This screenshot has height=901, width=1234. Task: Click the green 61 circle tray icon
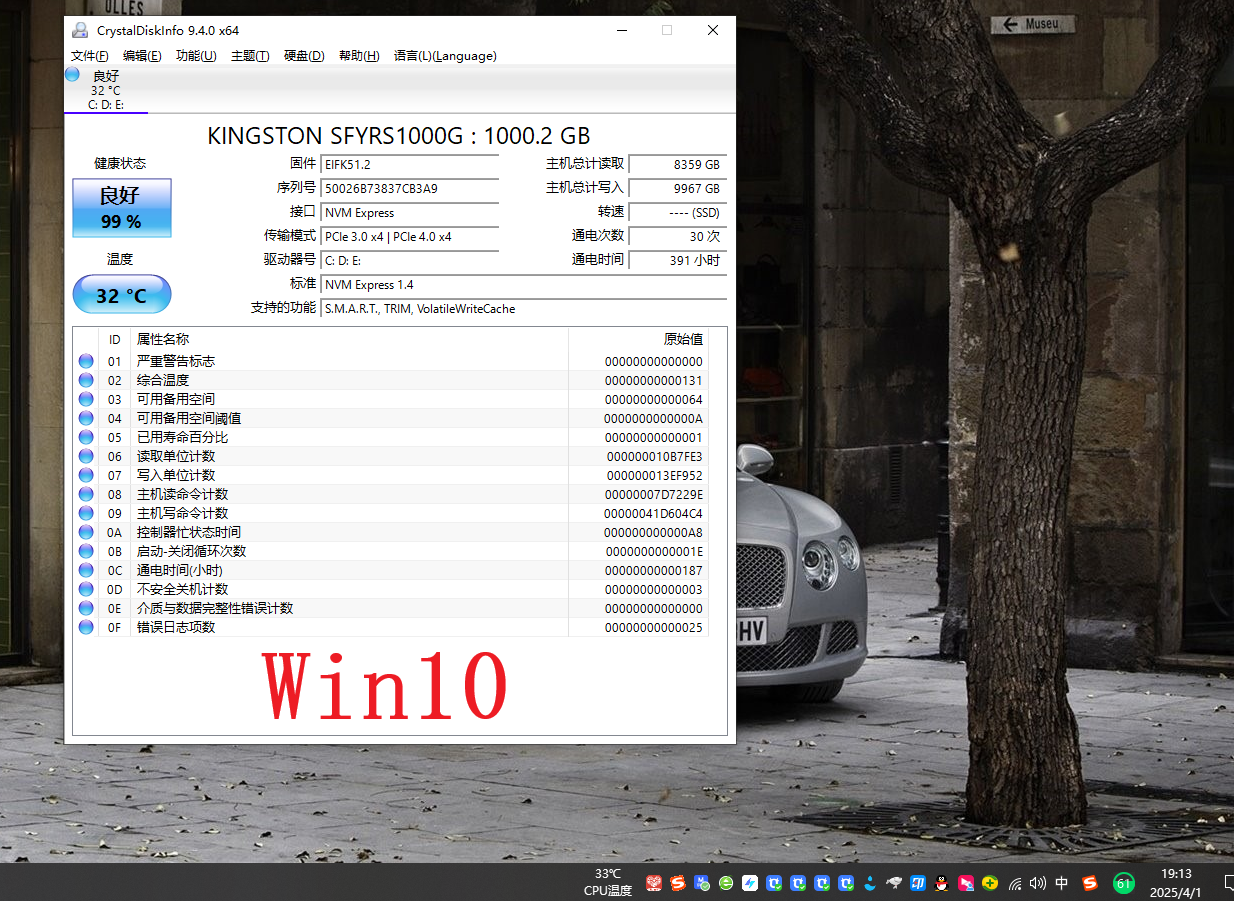pos(1124,883)
